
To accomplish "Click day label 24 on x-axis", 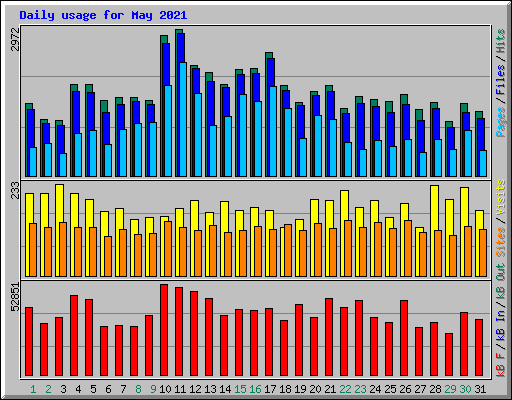I will [x=375, y=389].
